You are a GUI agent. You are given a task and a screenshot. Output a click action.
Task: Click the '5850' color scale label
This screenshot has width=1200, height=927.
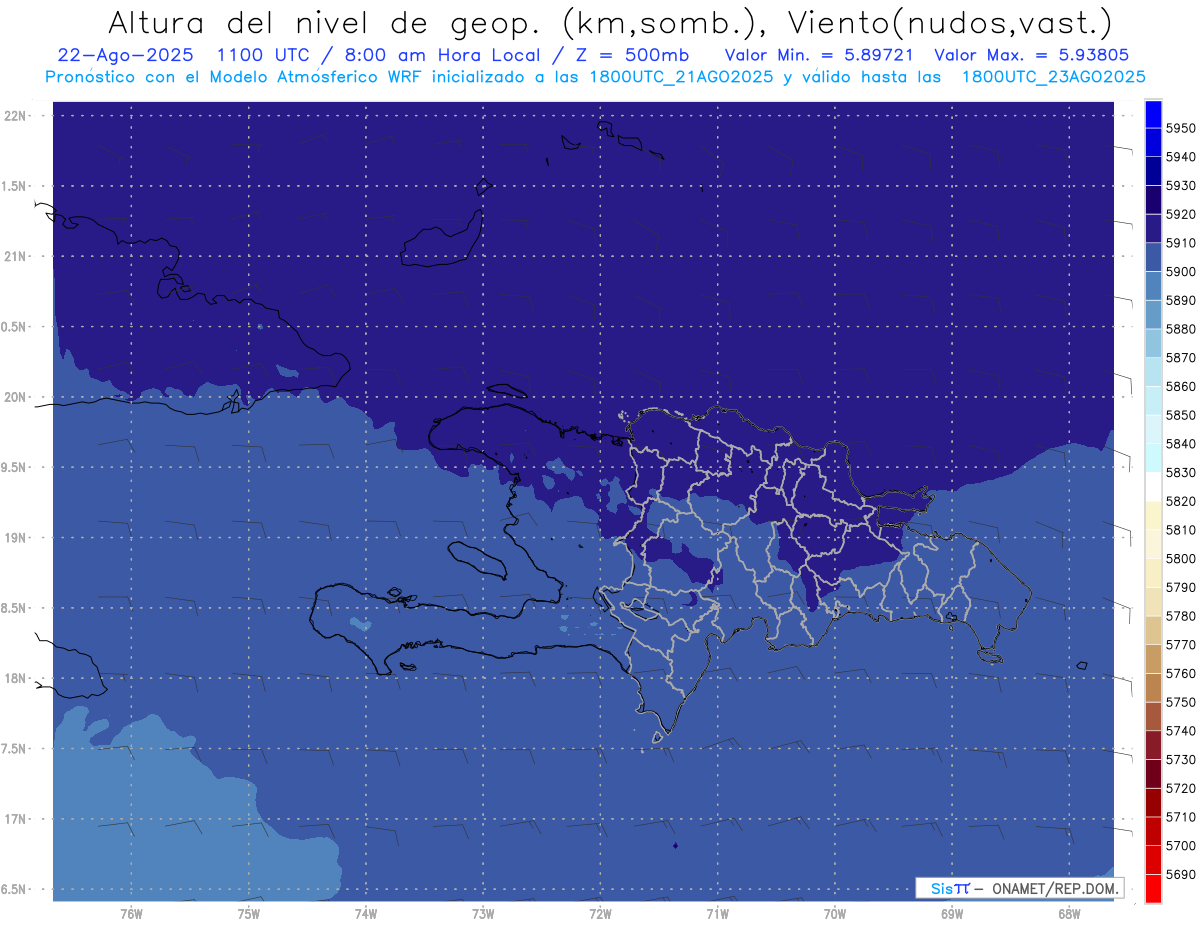[1180, 415]
